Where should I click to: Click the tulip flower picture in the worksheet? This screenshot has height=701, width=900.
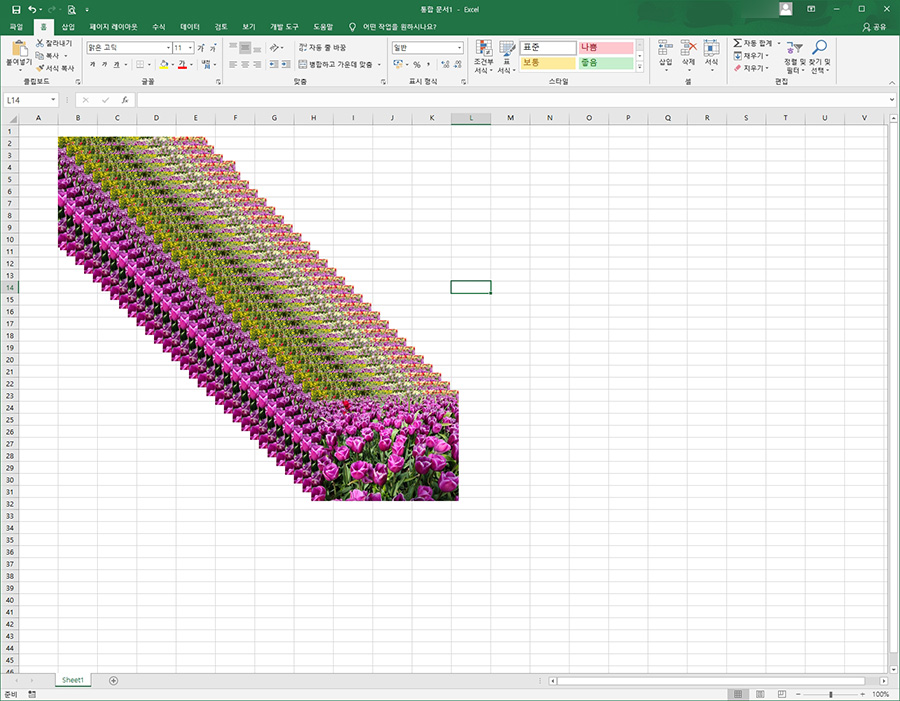click(x=258, y=319)
